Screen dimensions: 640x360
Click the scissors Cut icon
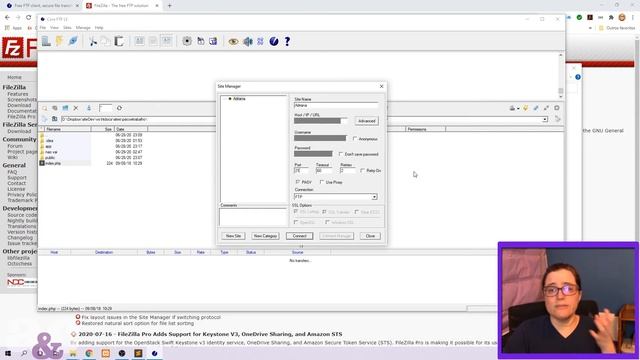pos(93,41)
